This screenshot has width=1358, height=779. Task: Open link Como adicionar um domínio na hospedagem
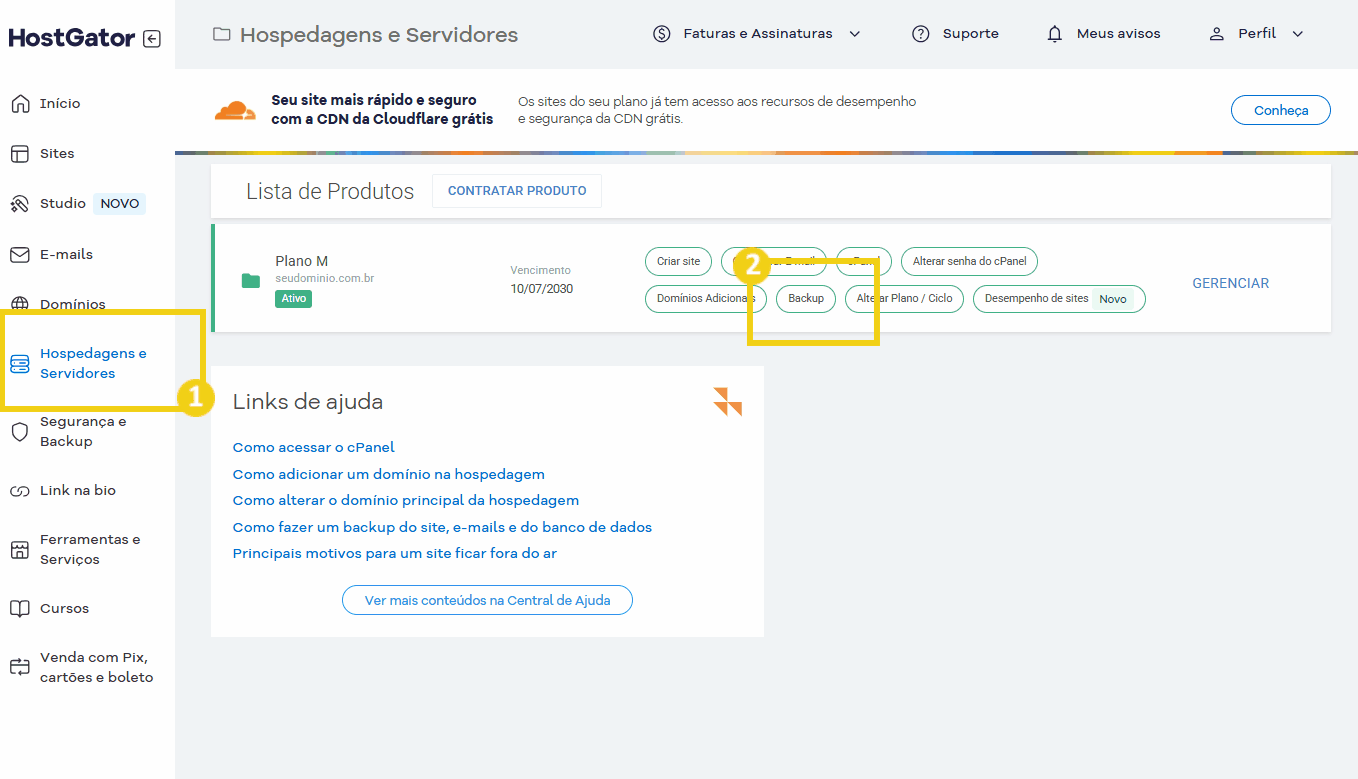(389, 475)
